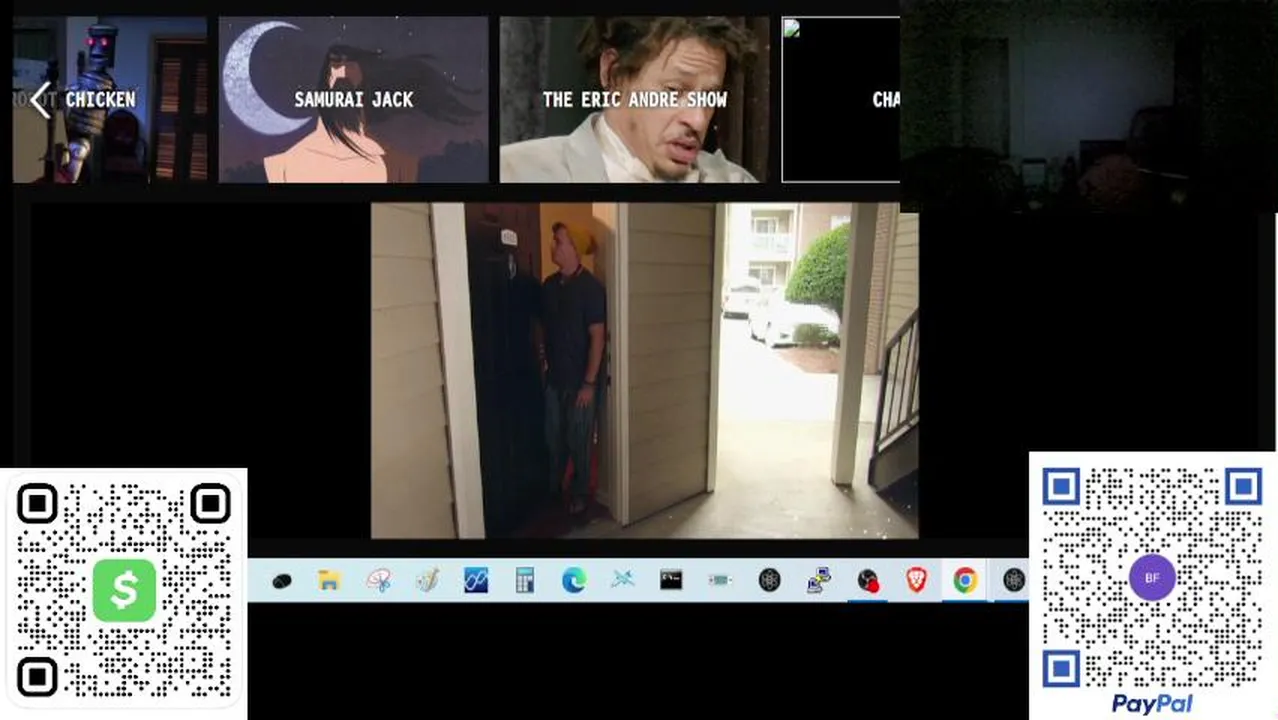This screenshot has height=720, width=1278.
Task: Click the Cash App QR code
Action: 124,591
